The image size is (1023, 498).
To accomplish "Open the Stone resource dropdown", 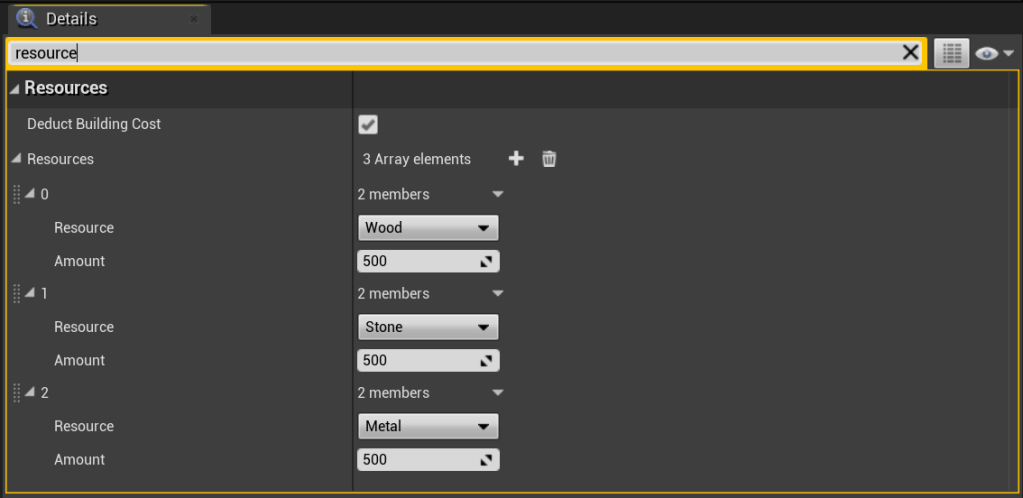I will [x=428, y=327].
